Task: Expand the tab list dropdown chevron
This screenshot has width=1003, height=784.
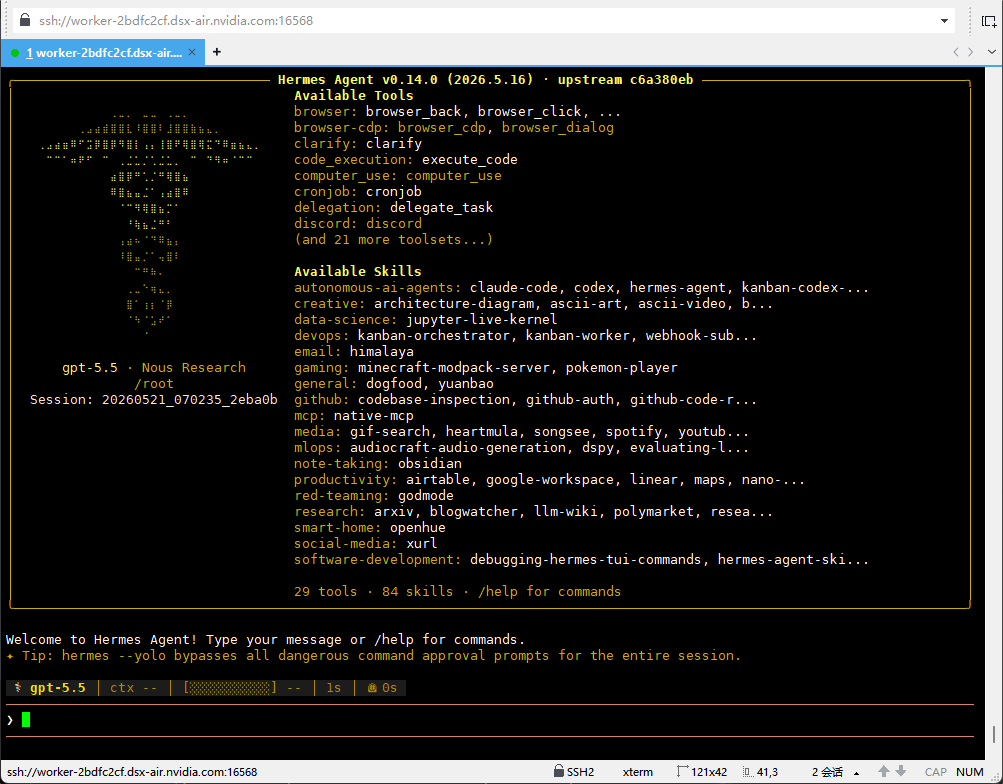Action: pos(991,52)
